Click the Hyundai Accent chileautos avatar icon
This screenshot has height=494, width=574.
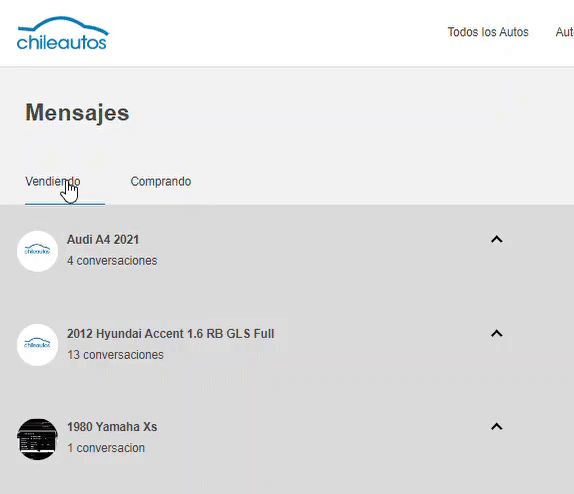(x=37, y=345)
